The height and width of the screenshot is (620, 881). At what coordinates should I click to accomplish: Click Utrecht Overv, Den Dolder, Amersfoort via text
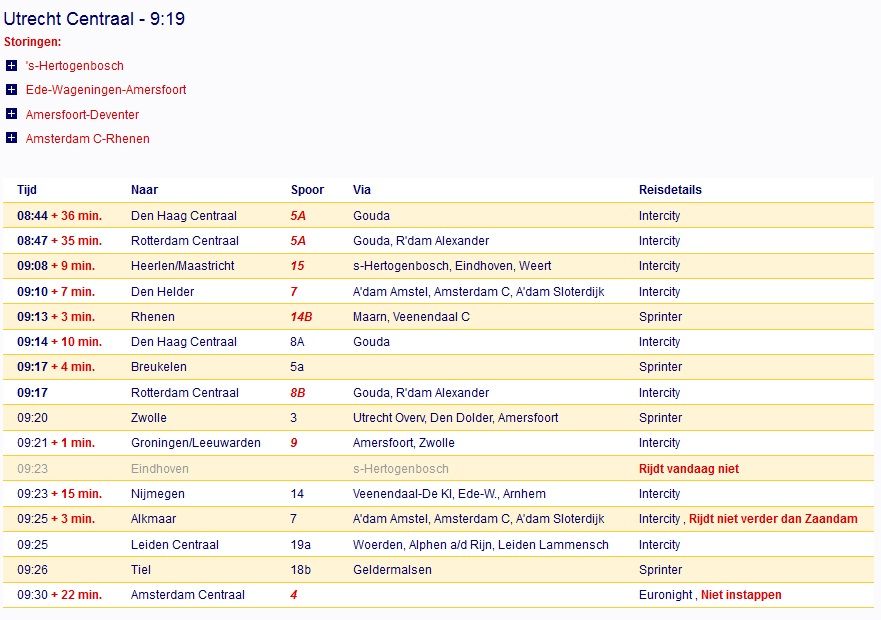tap(456, 418)
